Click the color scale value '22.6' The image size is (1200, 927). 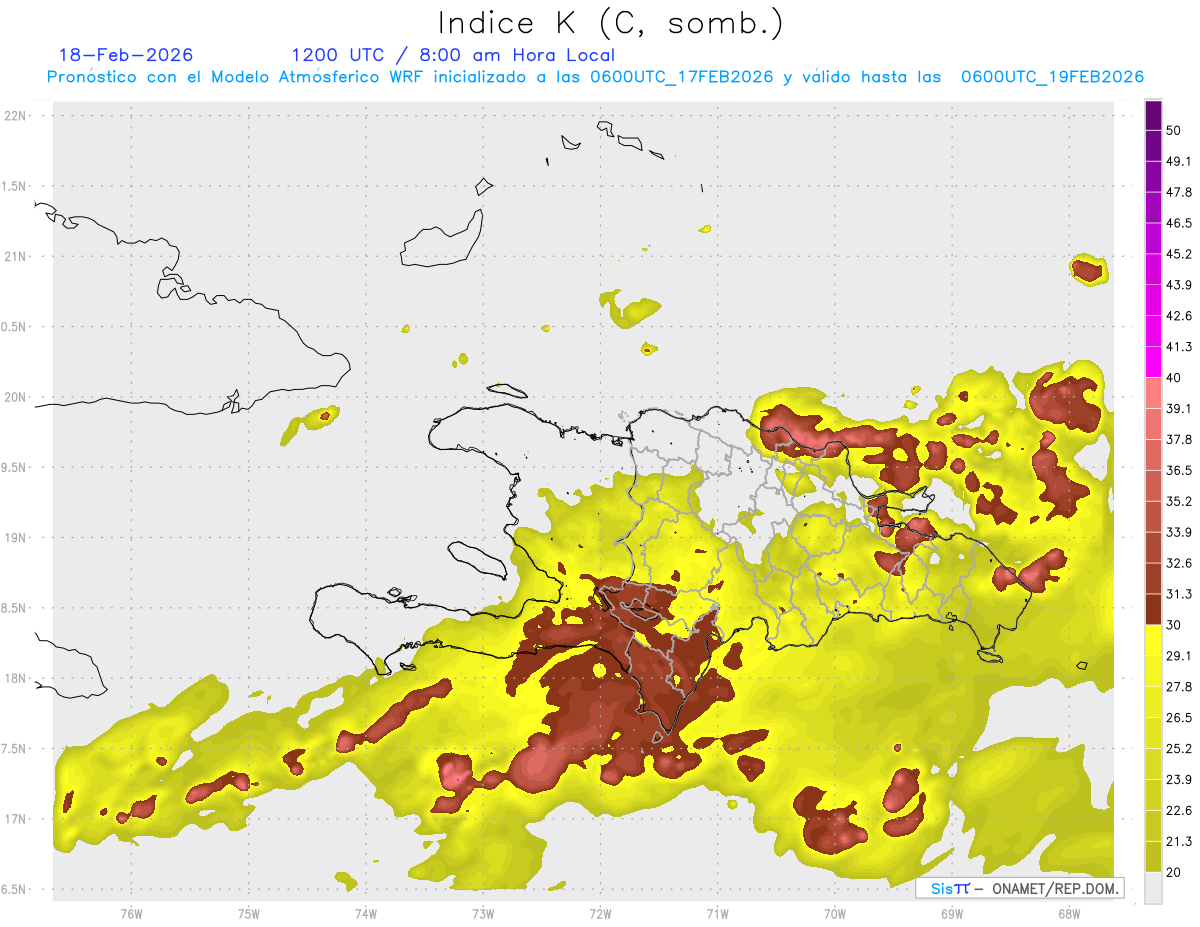pos(1178,810)
